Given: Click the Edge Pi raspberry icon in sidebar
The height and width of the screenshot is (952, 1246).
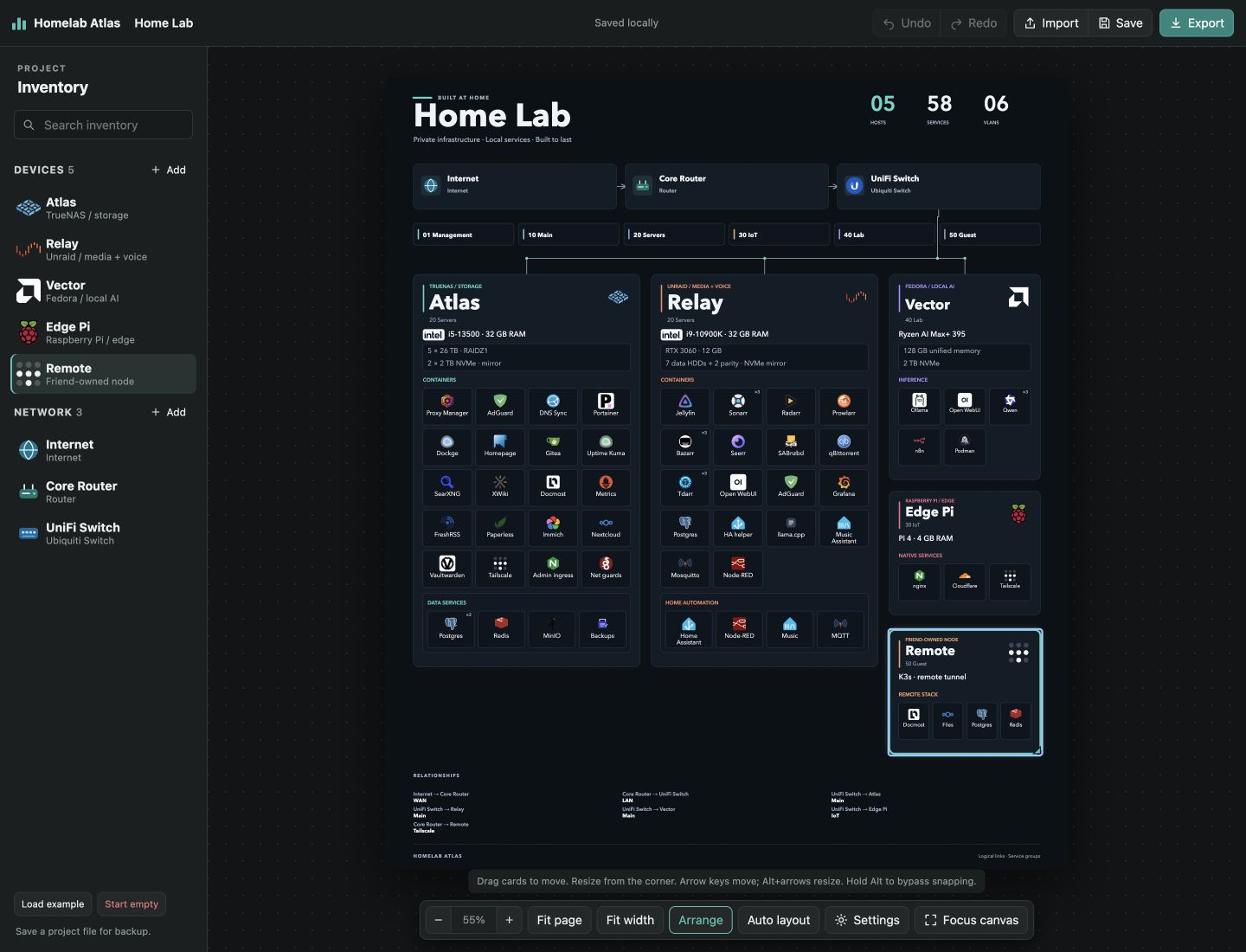Looking at the screenshot, I should pos(29,332).
